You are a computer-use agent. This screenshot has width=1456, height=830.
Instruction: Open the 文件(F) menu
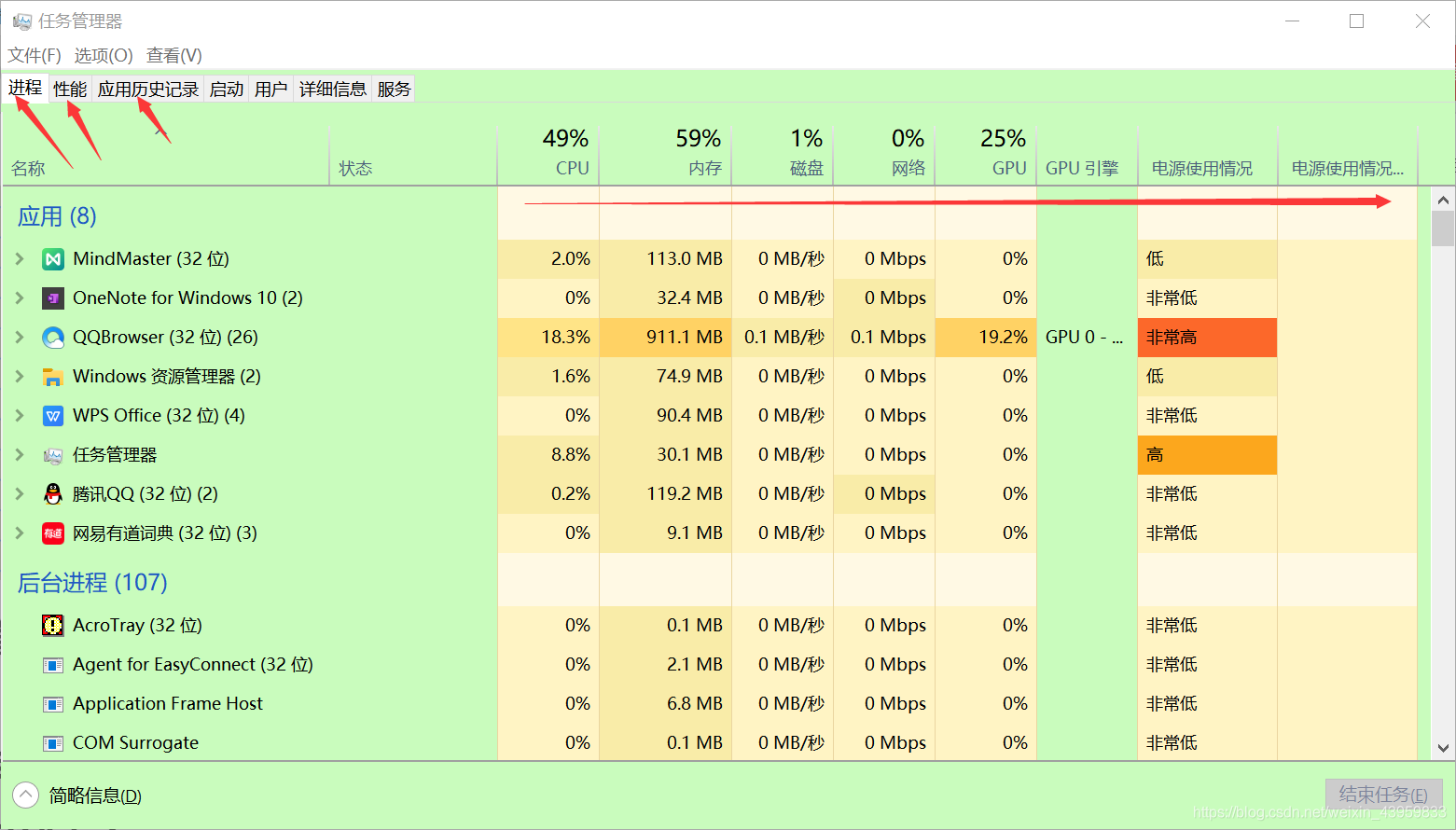35,55
